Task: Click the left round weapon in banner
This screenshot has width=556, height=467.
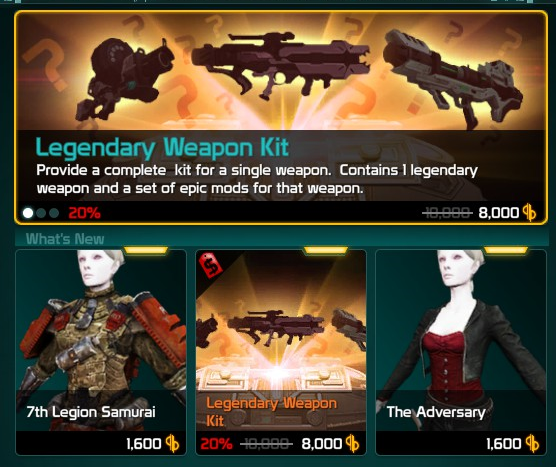Action: 124,76
